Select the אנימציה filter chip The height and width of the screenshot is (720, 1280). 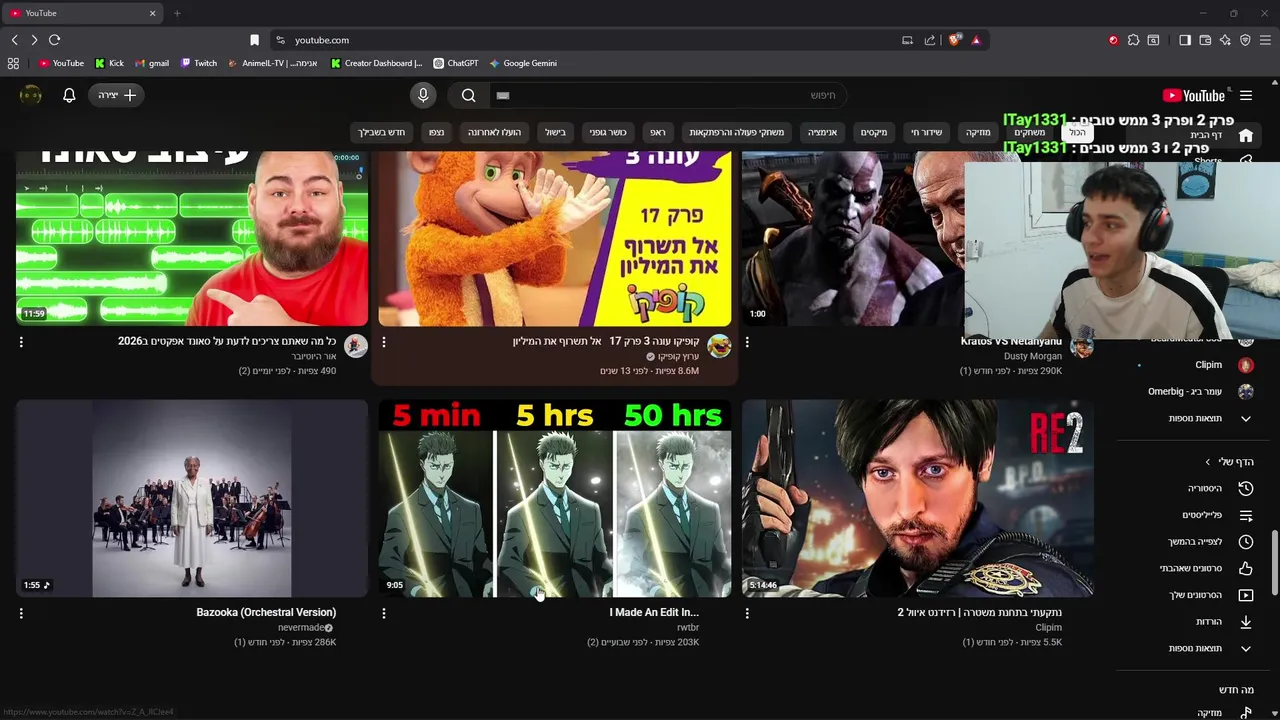tap(822, 132)
